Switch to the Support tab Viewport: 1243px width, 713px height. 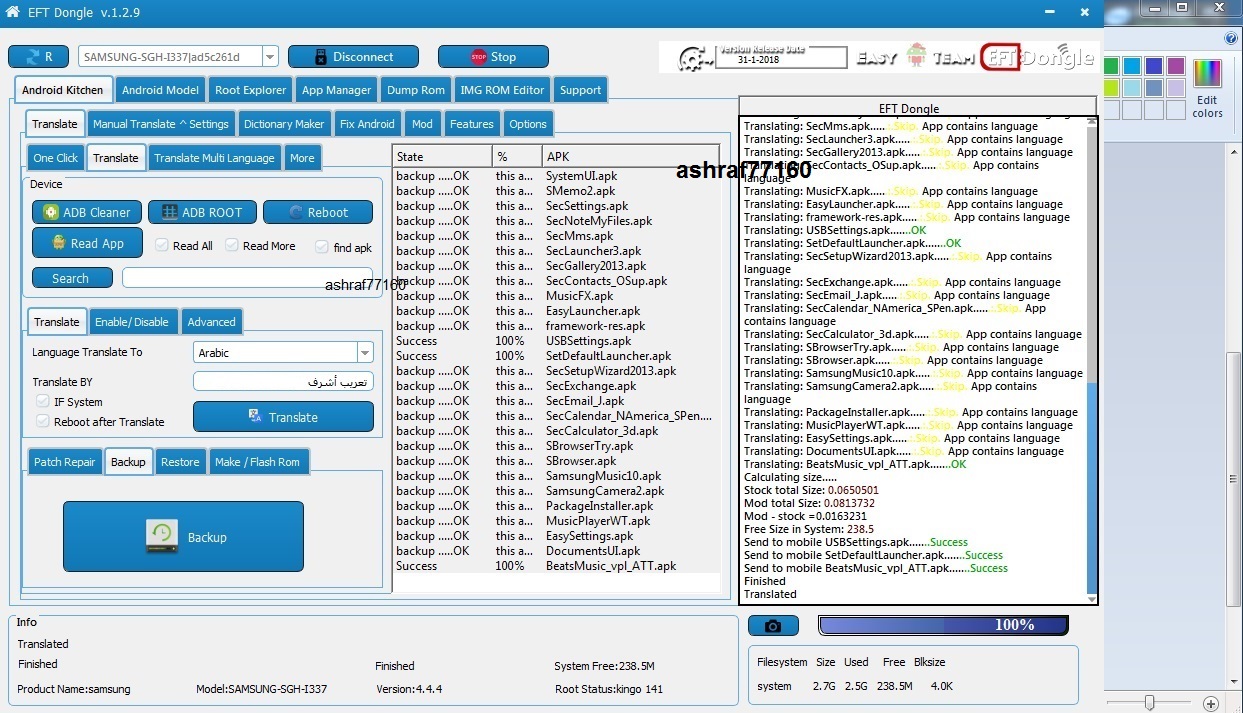tap(580, 90)
